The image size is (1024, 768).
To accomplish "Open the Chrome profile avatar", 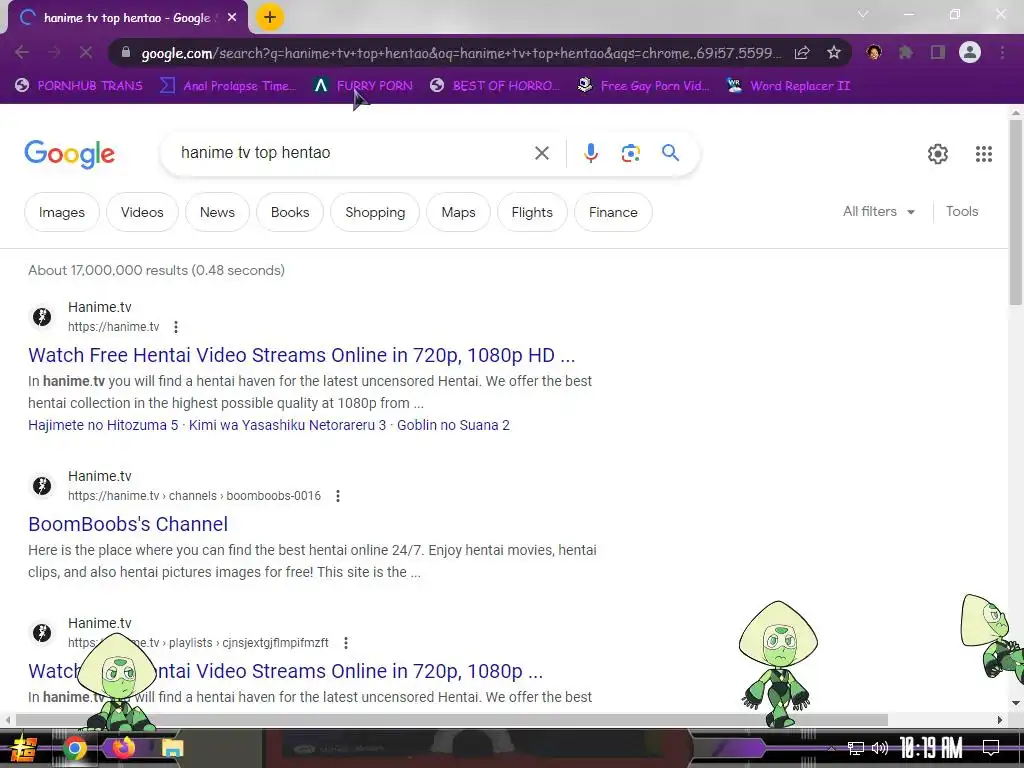I will 970,52.
